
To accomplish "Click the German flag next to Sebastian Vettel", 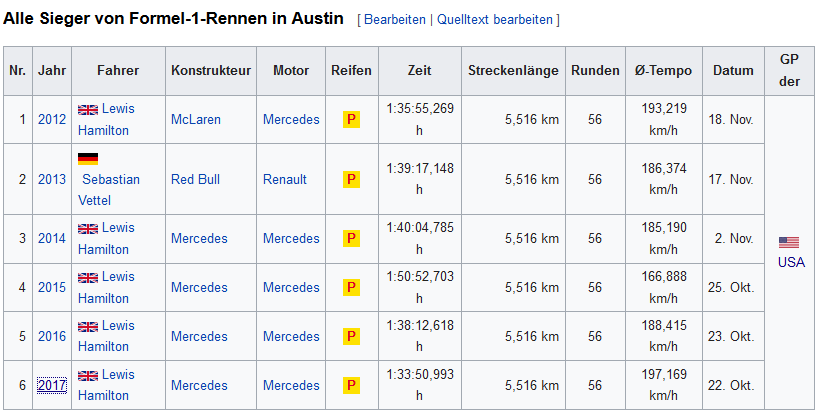I will point(88,158).
